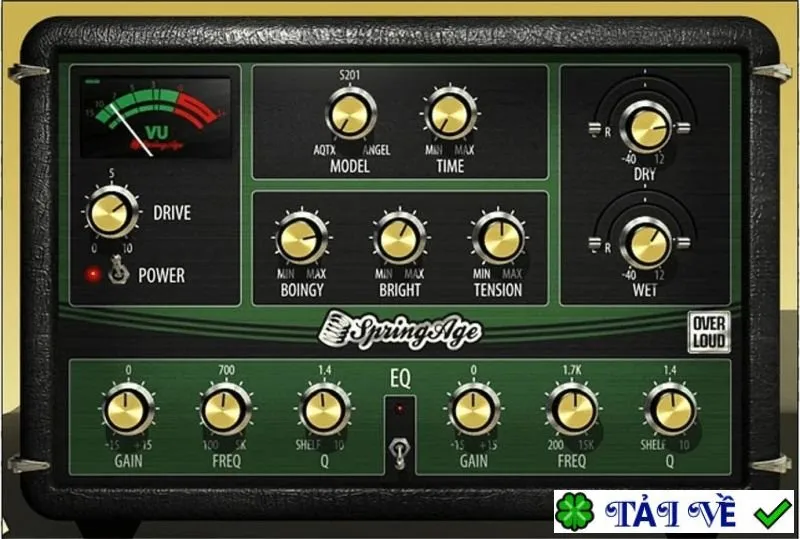Click the TẢI VỀ download button
This screenshot has width=800, height=539.
(x=674, y=511)
